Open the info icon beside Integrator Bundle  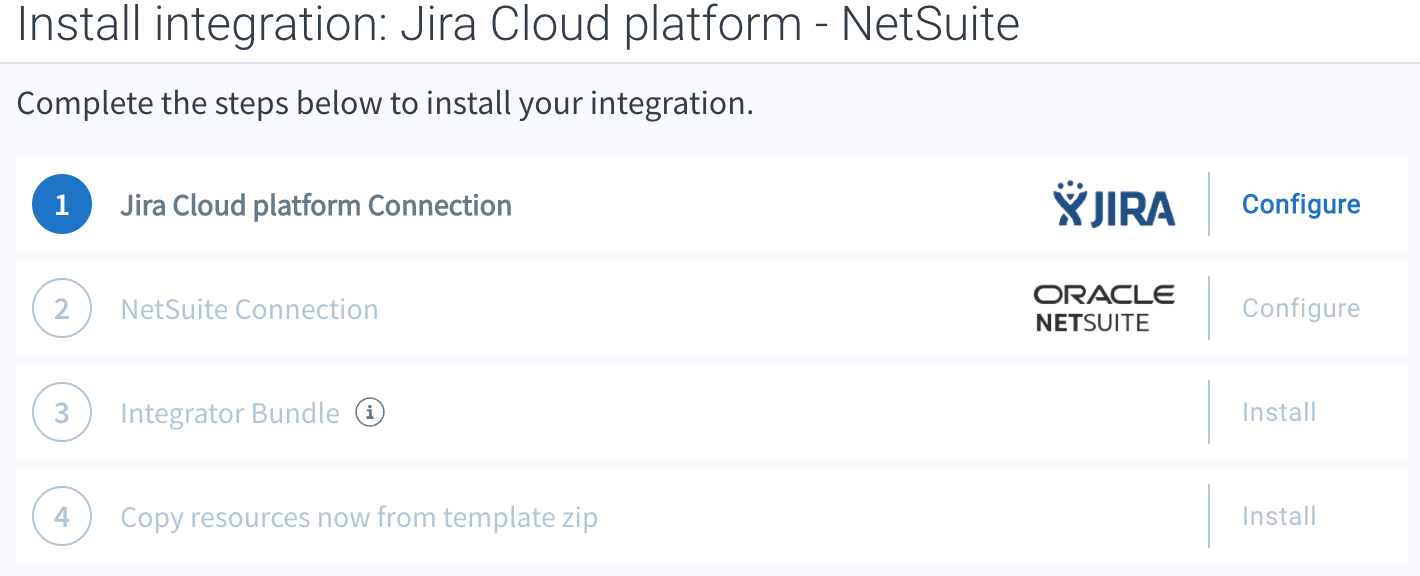coord(370,412)
